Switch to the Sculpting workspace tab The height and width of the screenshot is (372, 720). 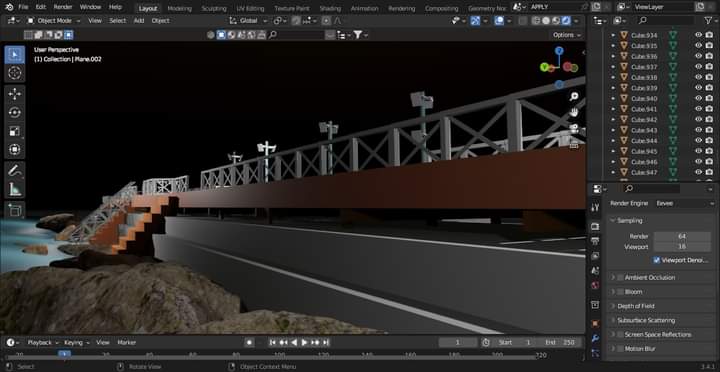click(214, 8)
